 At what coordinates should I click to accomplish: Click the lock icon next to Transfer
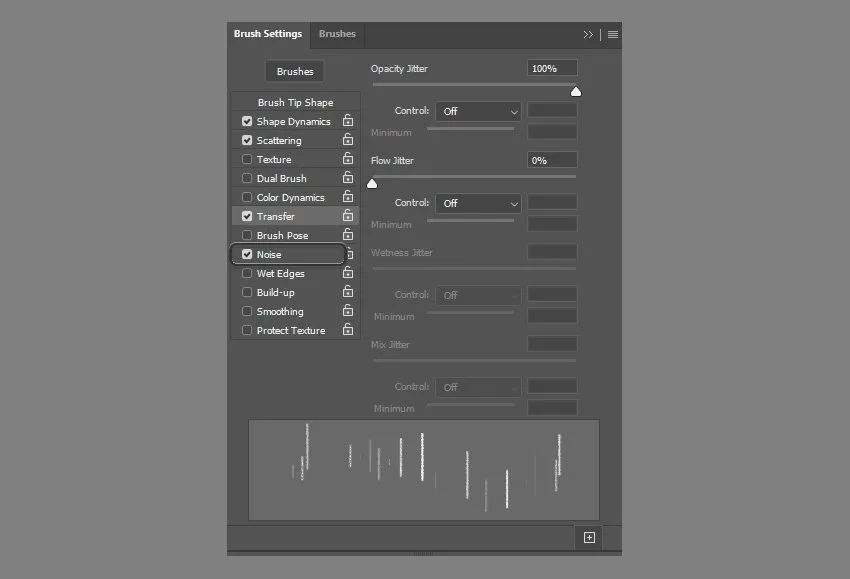pos(348,216)
